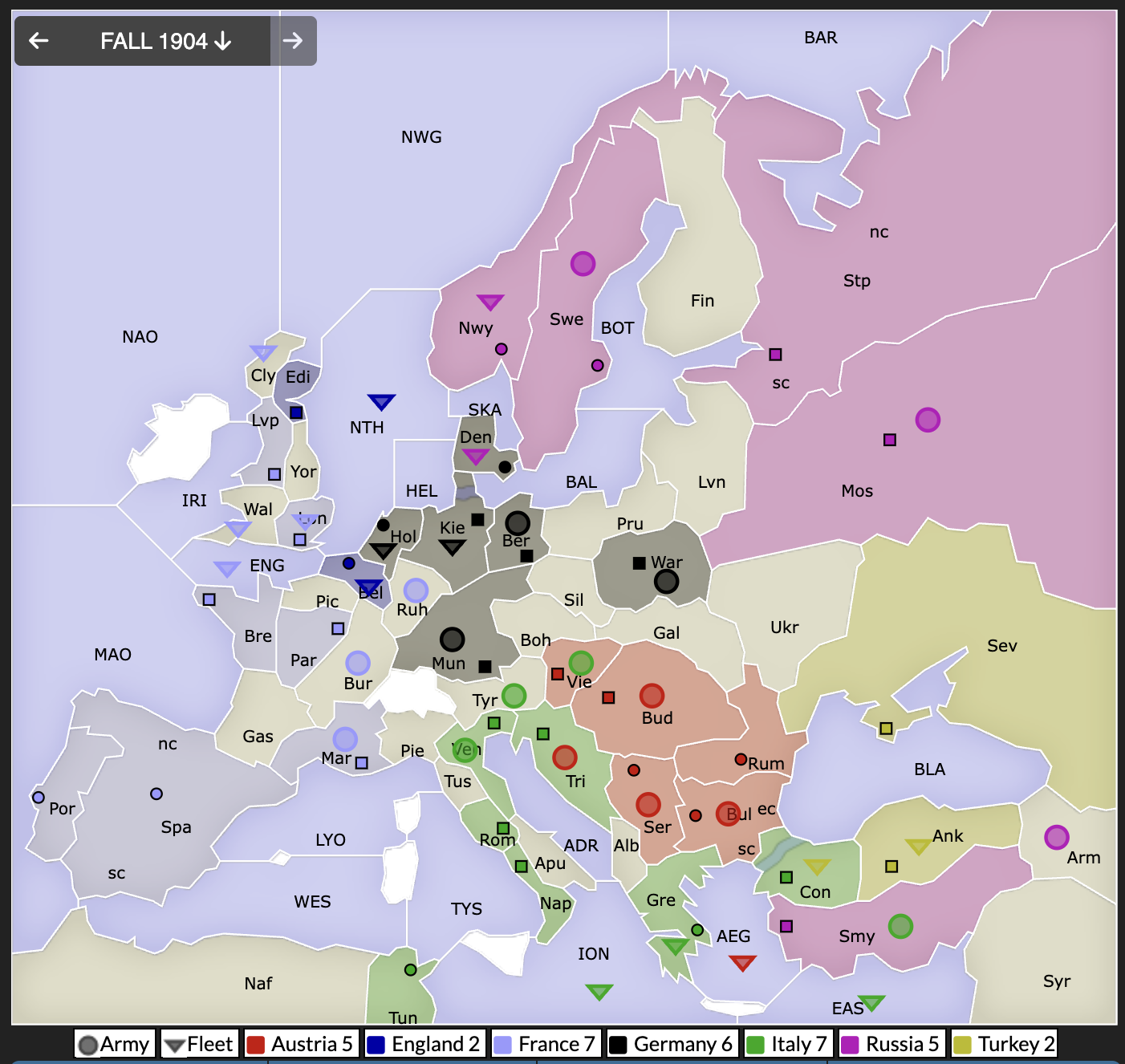Select the Italian army in Vienna
Image resolution: width=1125 pixels, height=1064 pixels.
tap(581, 663)
